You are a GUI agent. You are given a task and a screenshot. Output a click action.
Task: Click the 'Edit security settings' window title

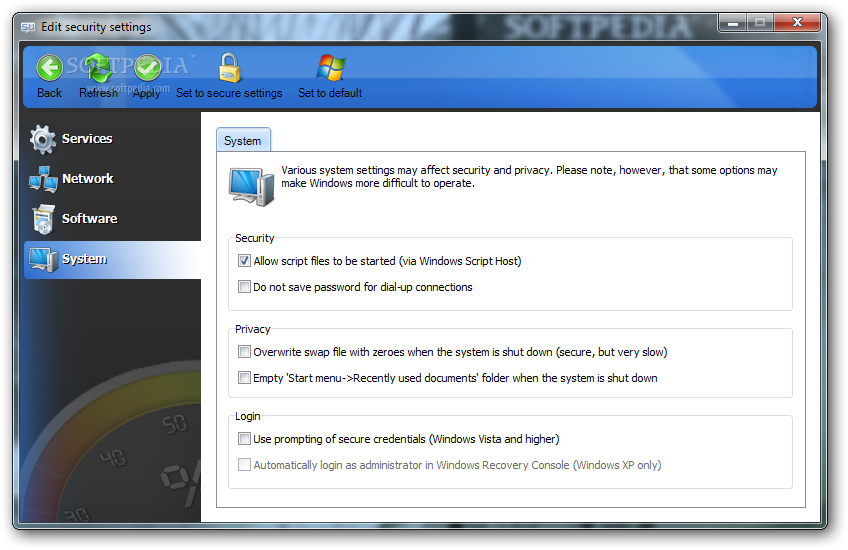(x=96, y=27)
